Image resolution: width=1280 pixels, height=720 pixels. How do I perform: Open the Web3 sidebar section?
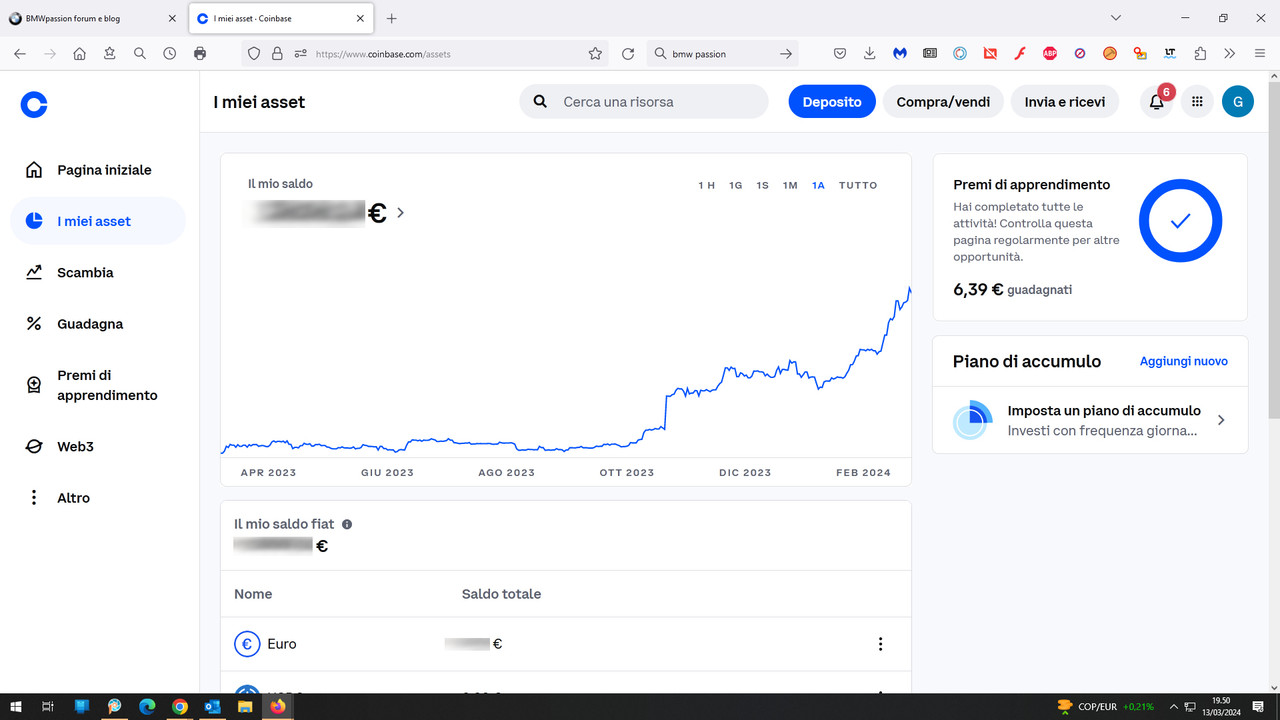click(98, 447)
